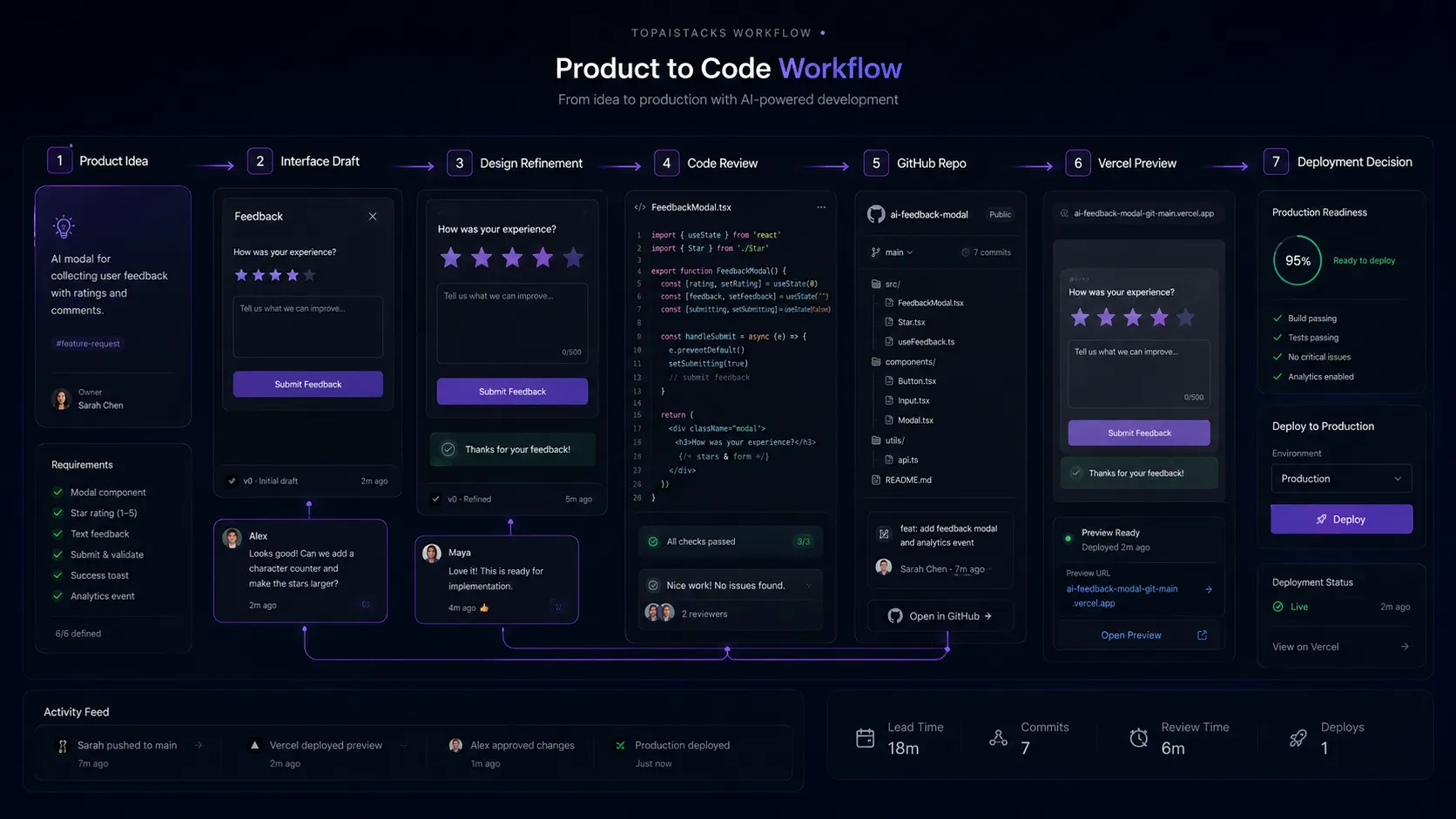Click the feedback text area in Vercel Preview
The image size is (1456, 819).
tap(1139, 373)
